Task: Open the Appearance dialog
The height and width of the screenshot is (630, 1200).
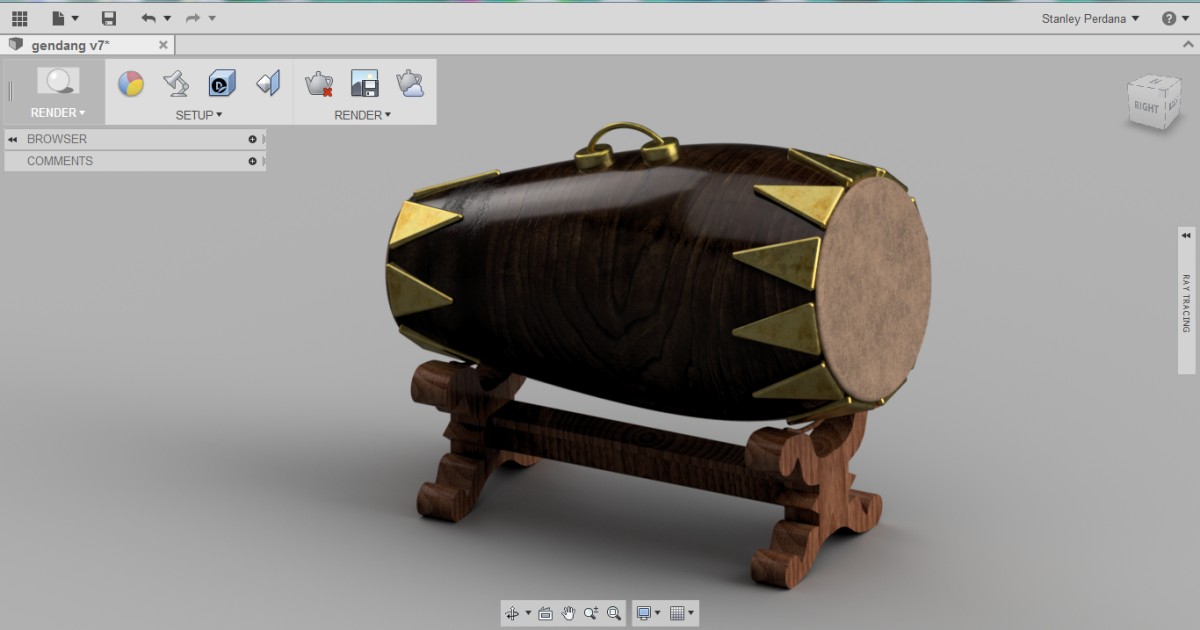Action: [131, 84]
